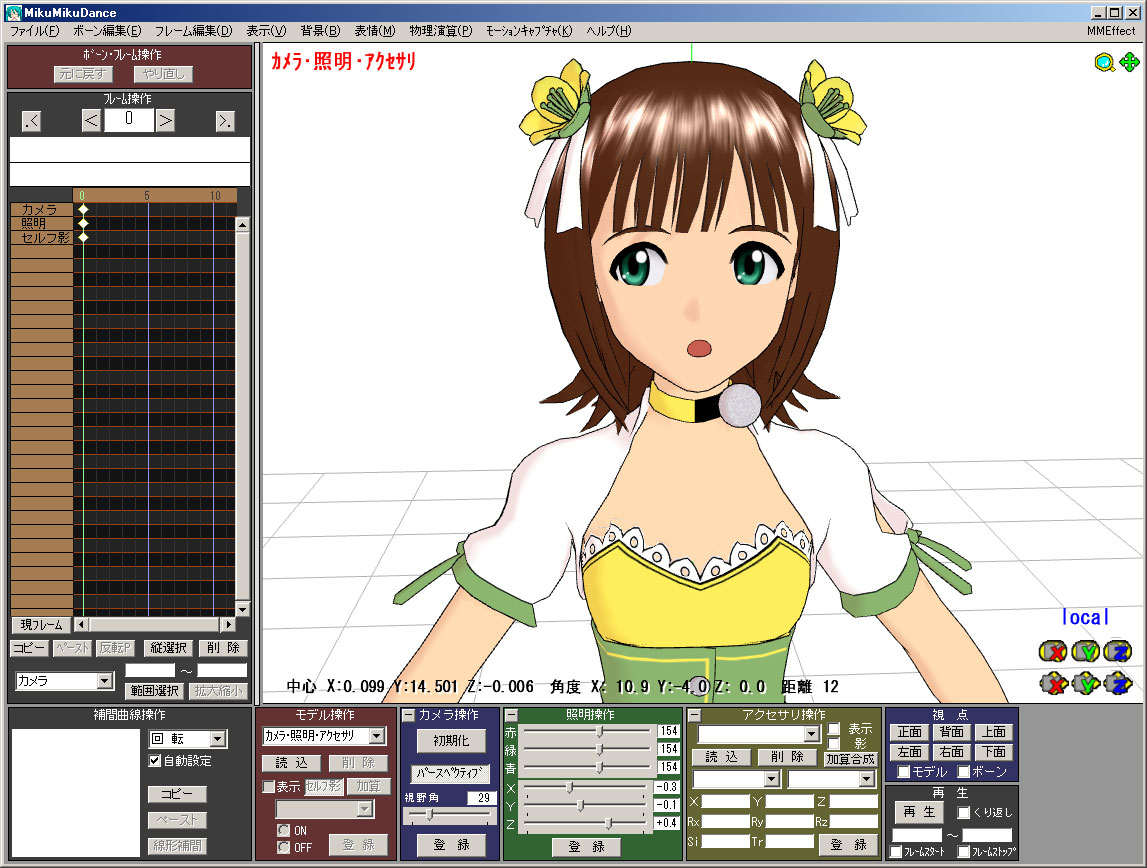Enable ボーン view-follow checkbox
Image resolution: width=1147 pixels, height=868 pixels.
tap(963, 771)
